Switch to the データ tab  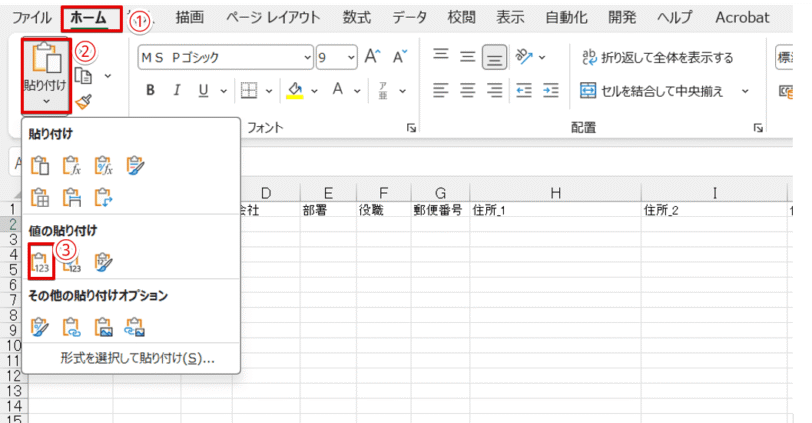click(409, 18)
